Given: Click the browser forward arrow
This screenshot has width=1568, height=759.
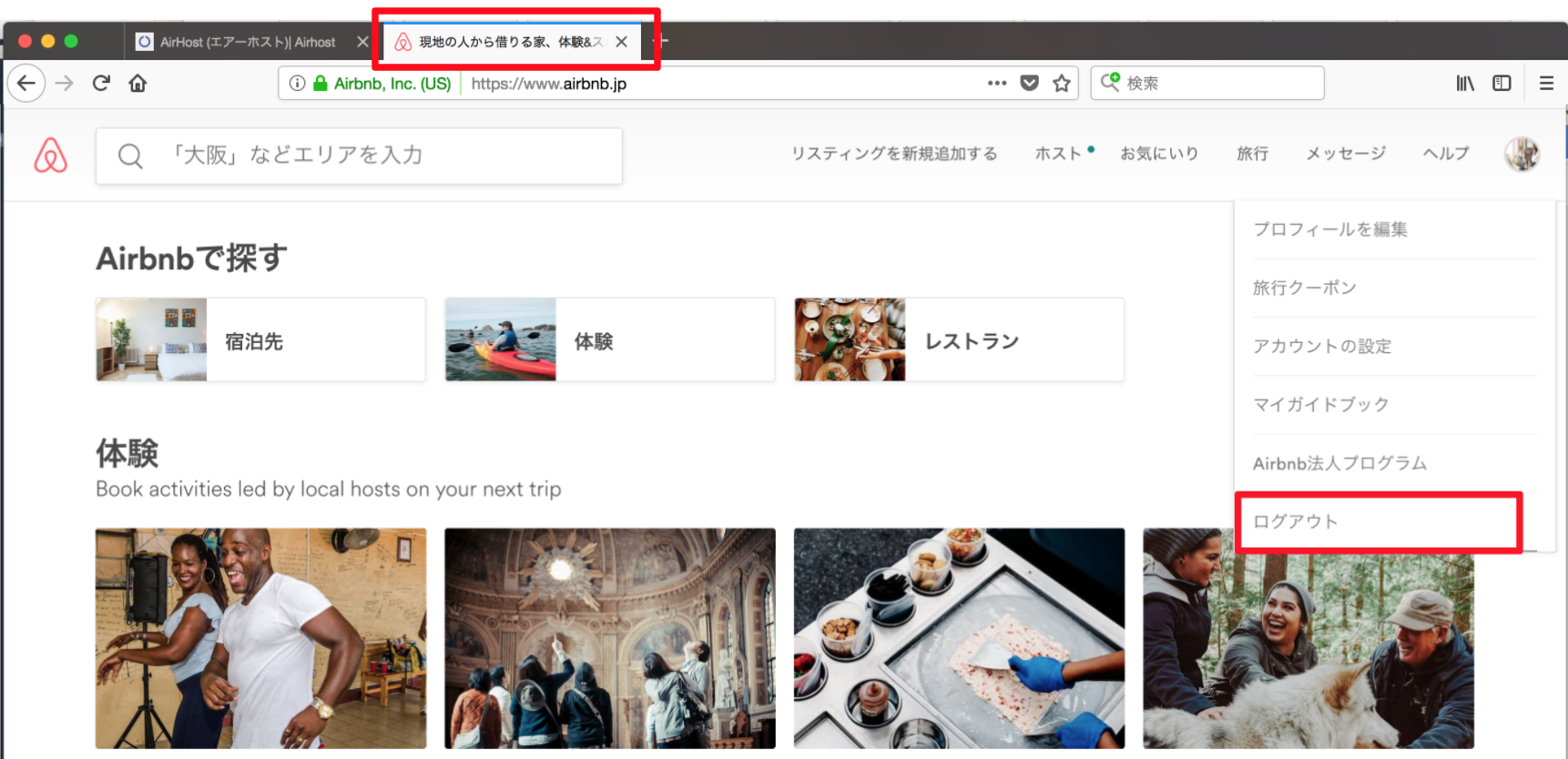Looking at the screenshot, I should (64, 84).
